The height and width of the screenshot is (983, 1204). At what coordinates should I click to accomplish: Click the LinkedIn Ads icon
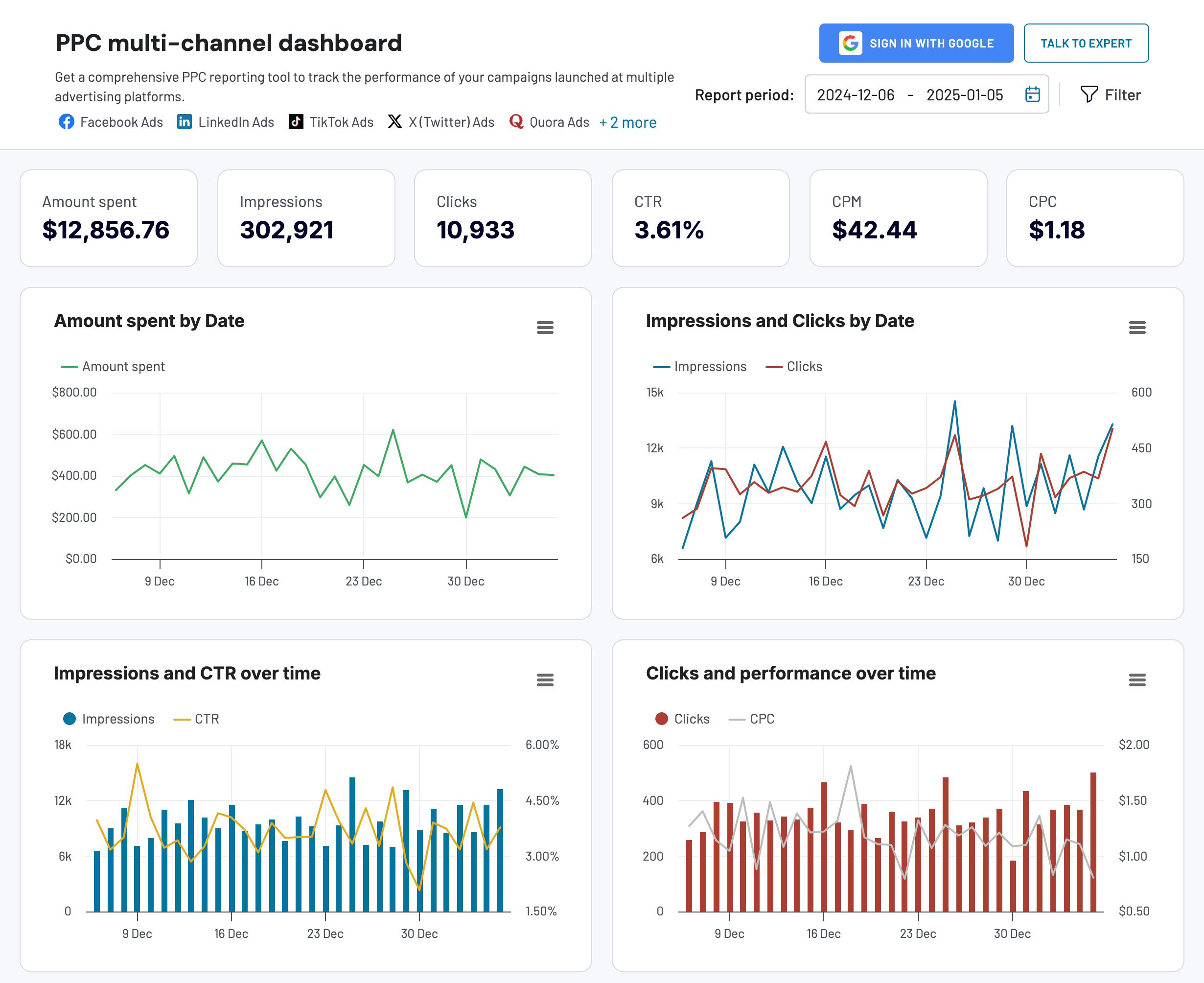point(185,122)
